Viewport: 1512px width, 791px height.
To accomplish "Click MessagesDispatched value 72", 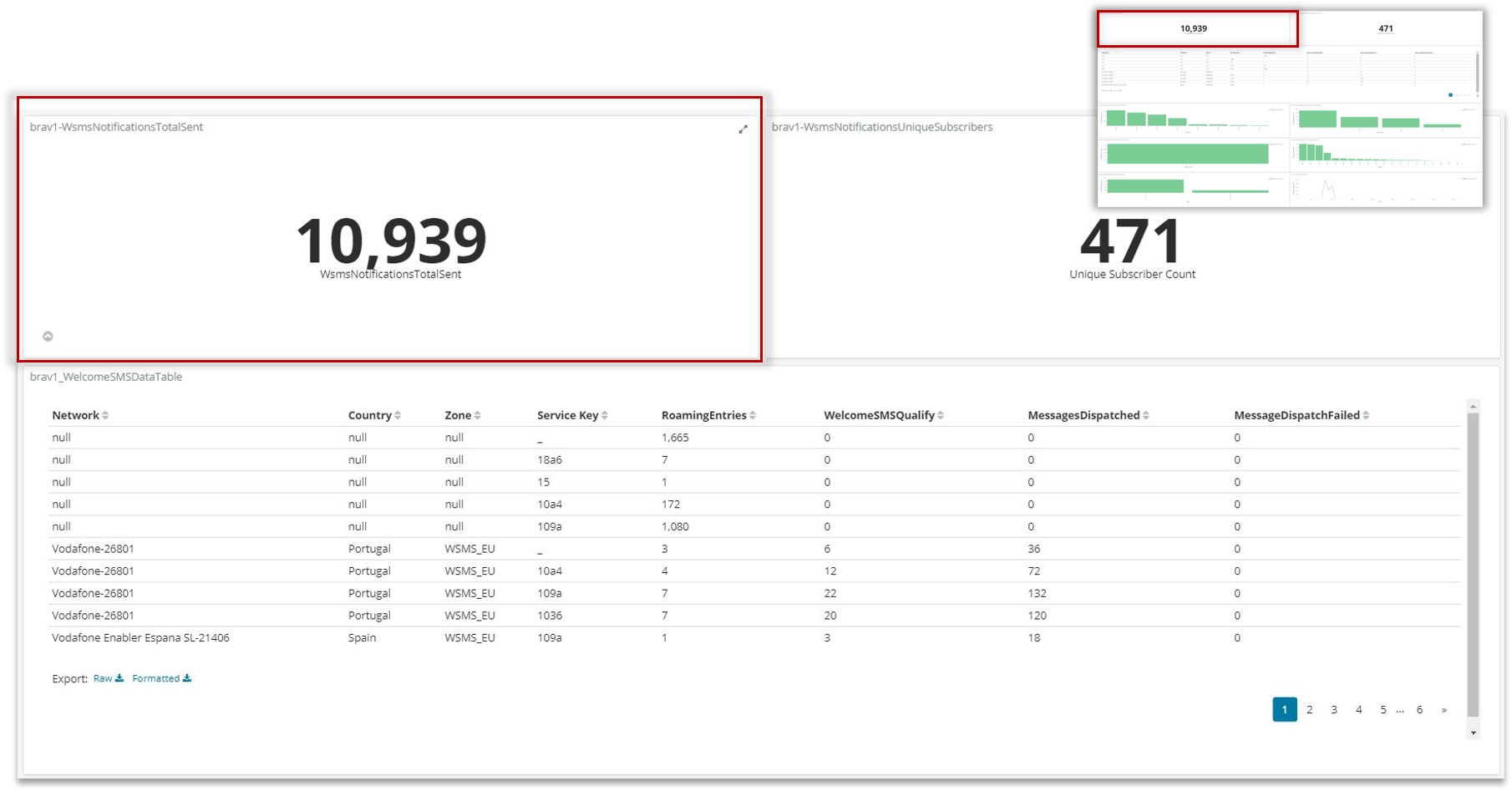I will click(x=1034, y=571).
